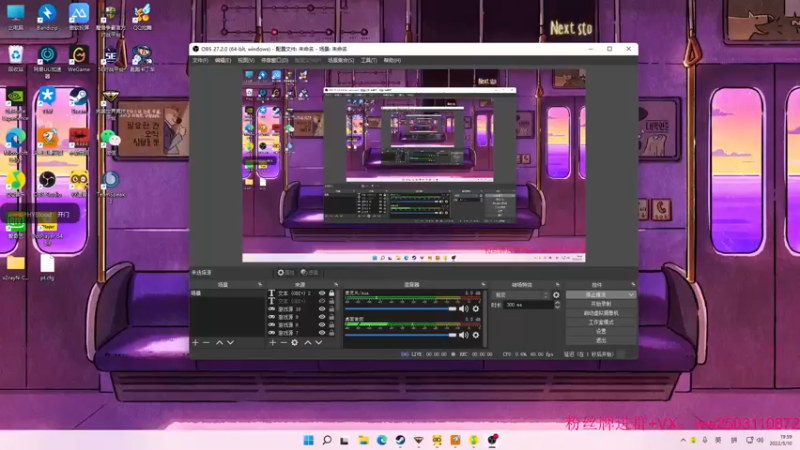
Task: Show hidden system tray icons chevron
Action: [x=683, y=440]
